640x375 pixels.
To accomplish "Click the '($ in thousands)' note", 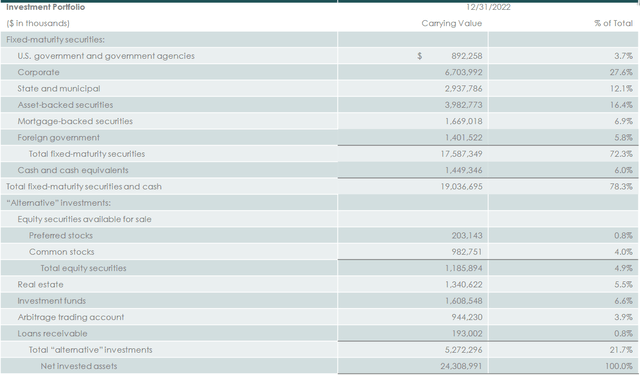I will coord(38,23).
